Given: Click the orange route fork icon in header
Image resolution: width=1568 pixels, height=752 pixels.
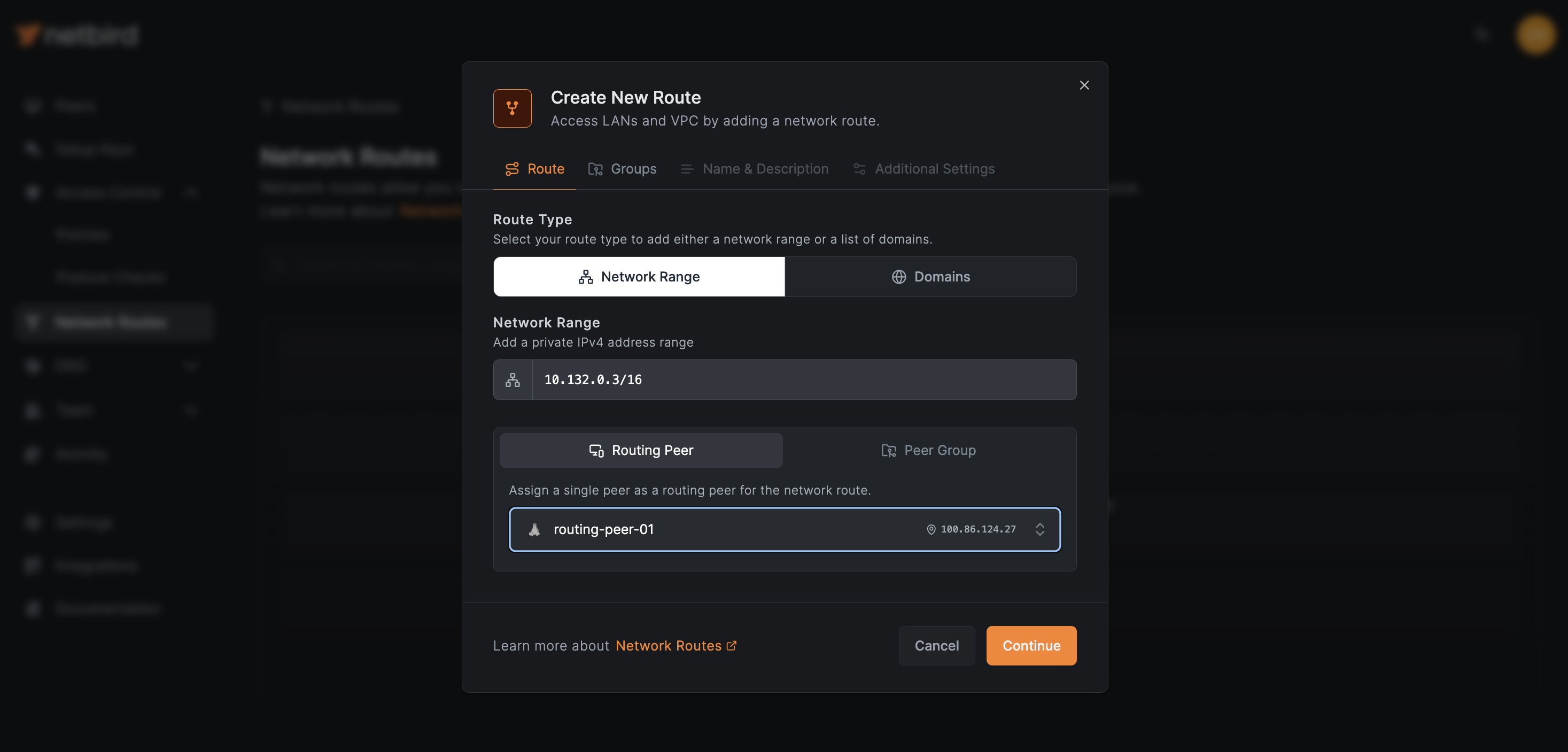Looking at the screenshot, I should [512, 108].
